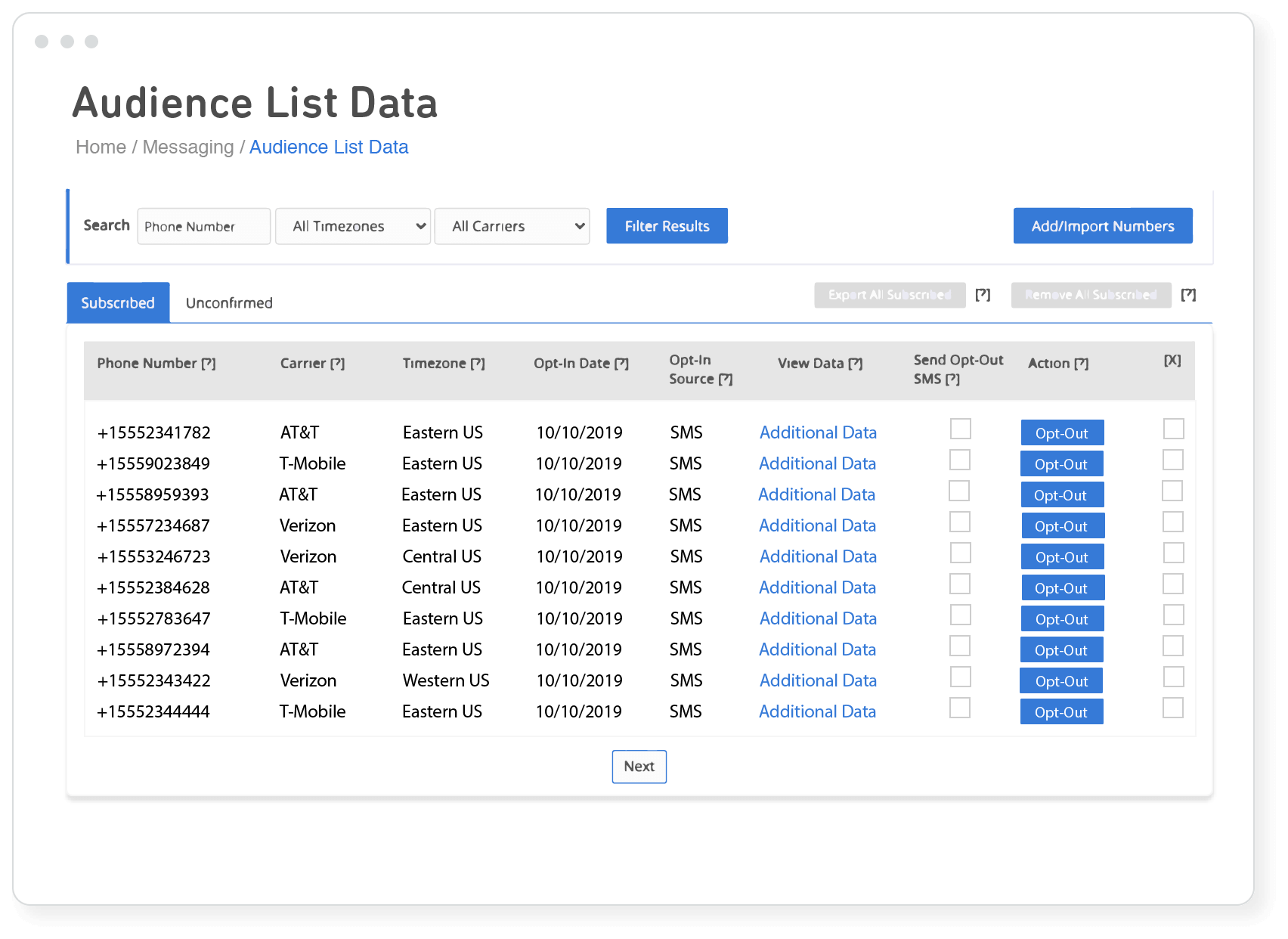Open Additional Data for +15559023849
The height and width of the screenshot is (939, 1288).
pyautogui.click(x=817, y=463)
